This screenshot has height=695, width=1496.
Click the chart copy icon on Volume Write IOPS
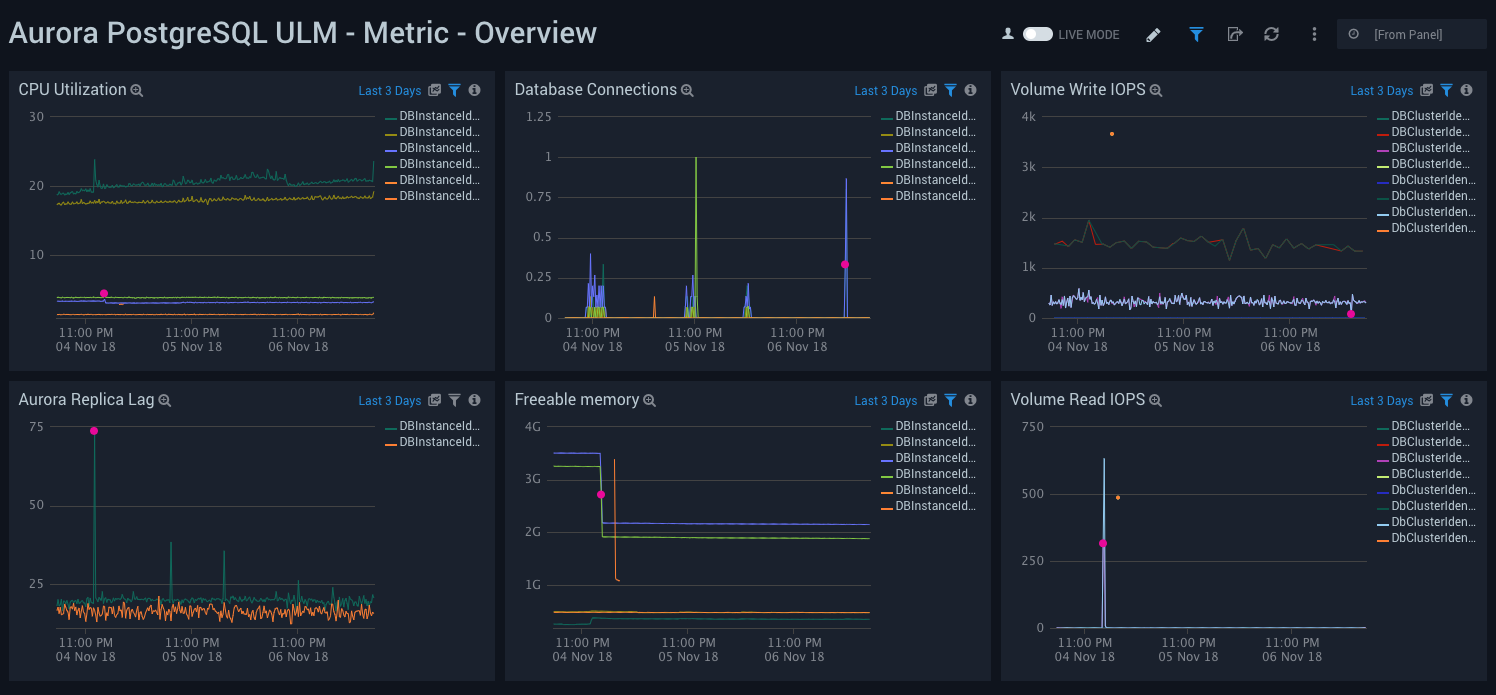pos(1426,90)
